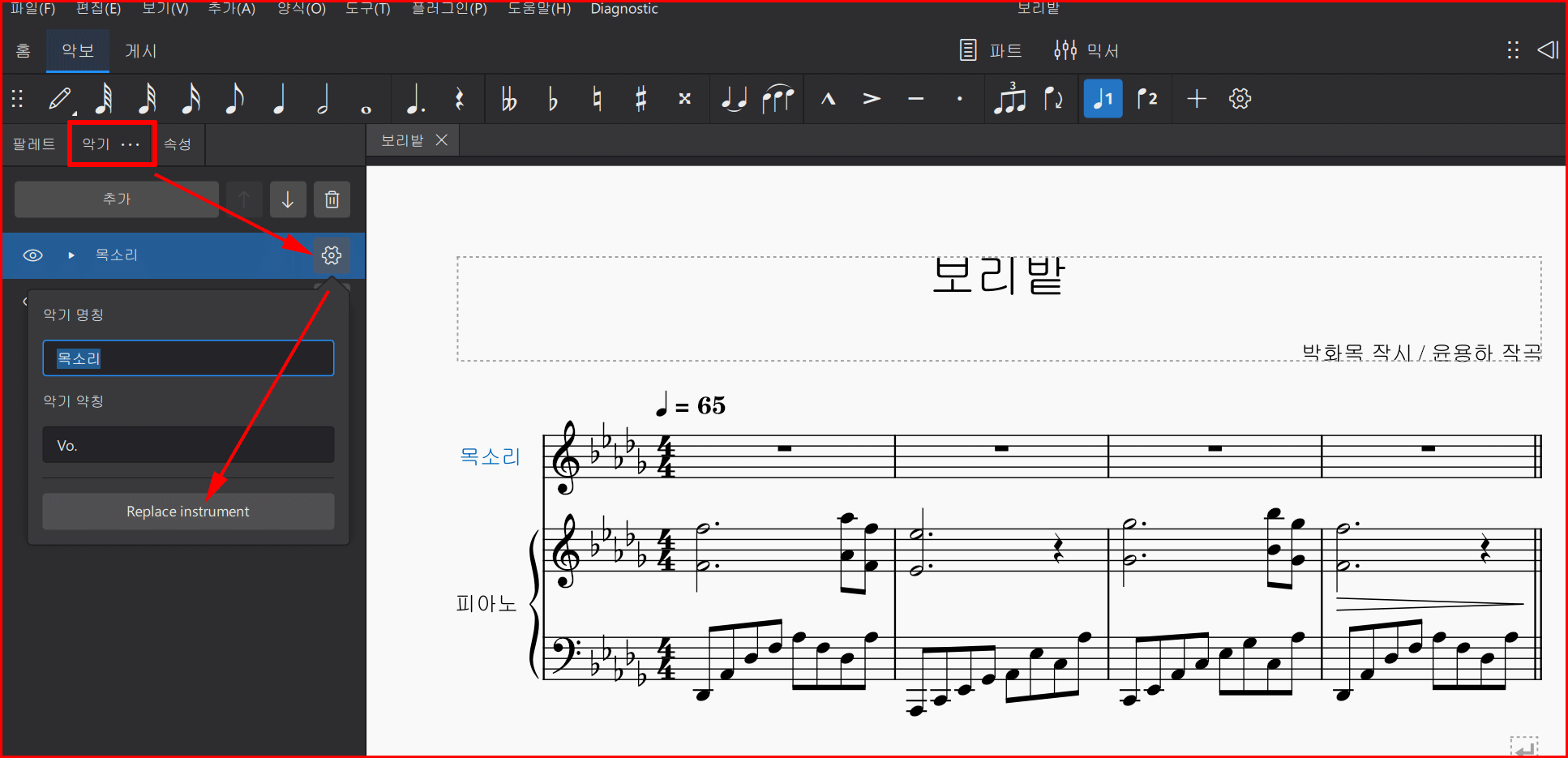Open the 플러그인(P) menu

(449, 9)
